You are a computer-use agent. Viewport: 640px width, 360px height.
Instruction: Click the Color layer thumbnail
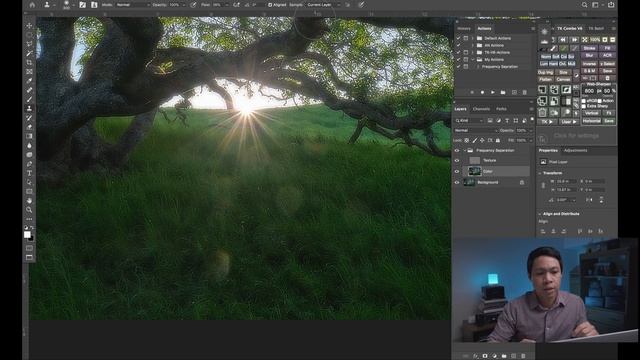[x=474, y=171]
